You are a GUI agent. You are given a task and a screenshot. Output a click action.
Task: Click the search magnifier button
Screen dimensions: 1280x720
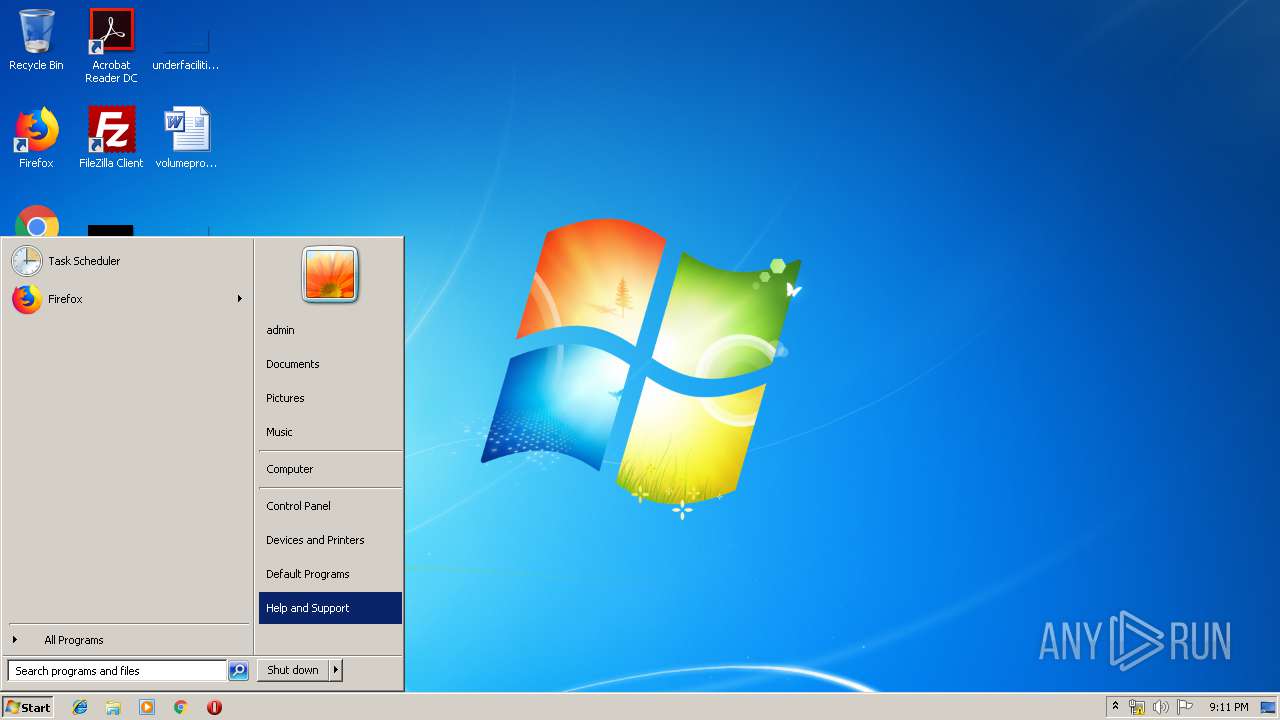[238, 671]
